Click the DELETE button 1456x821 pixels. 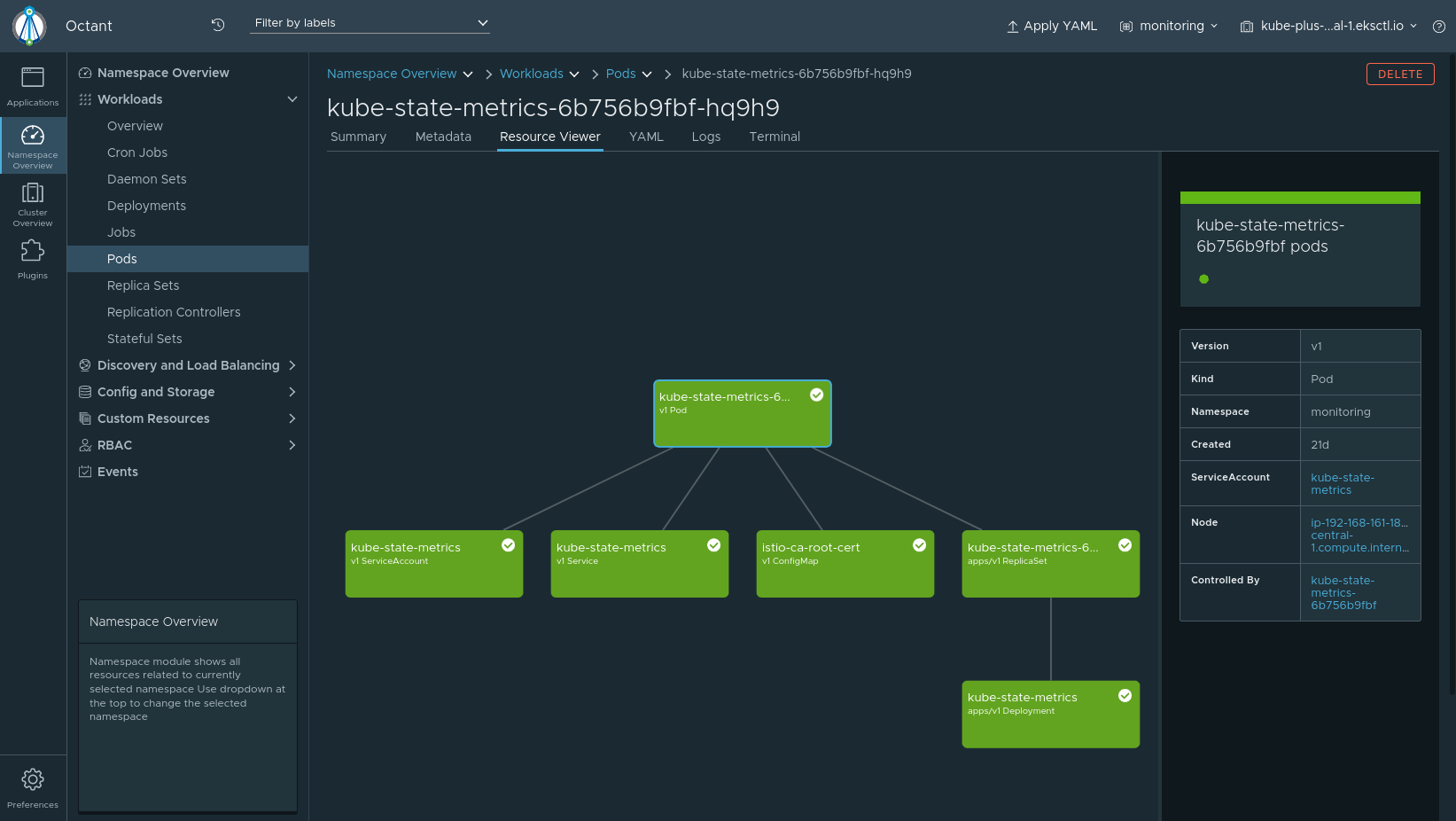(x=1400, y=74)
